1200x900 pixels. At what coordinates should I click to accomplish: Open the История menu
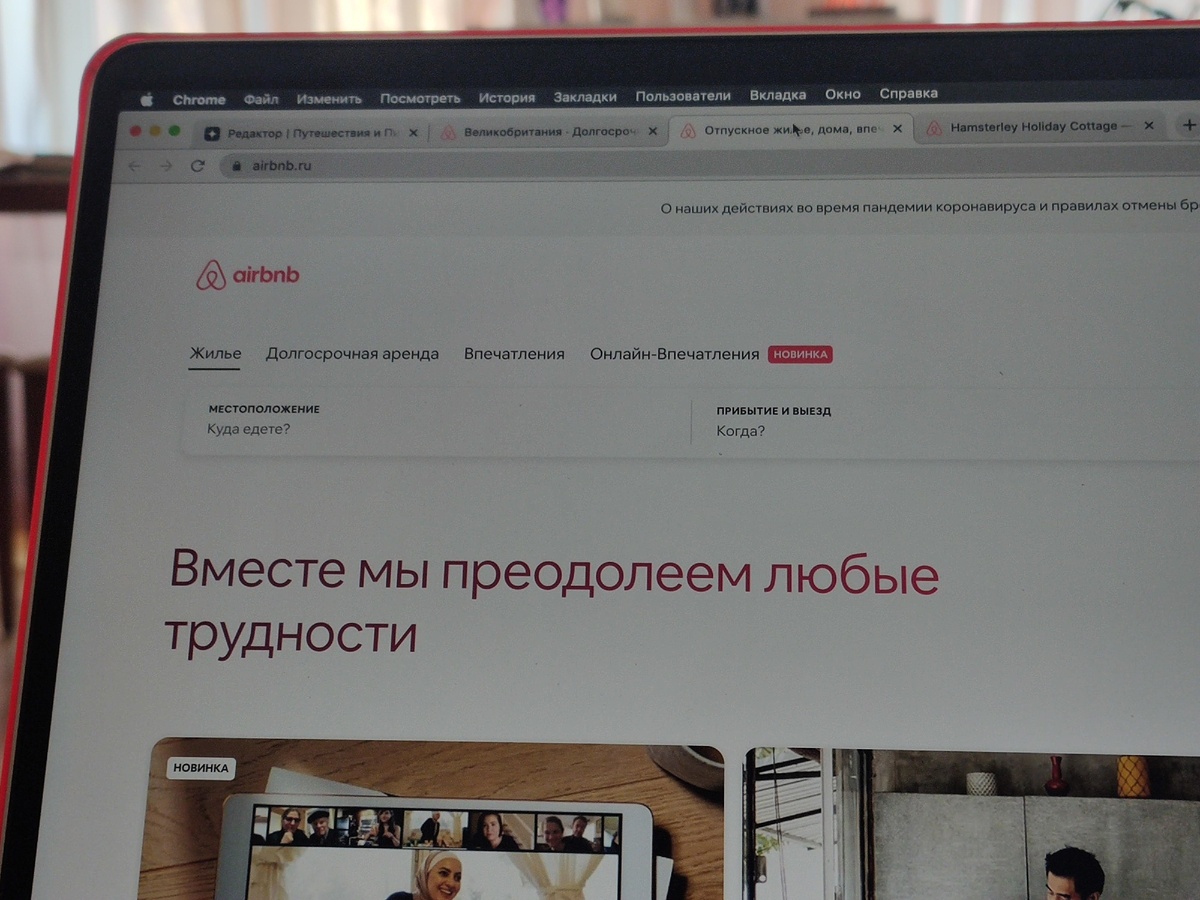click(506, 98)
